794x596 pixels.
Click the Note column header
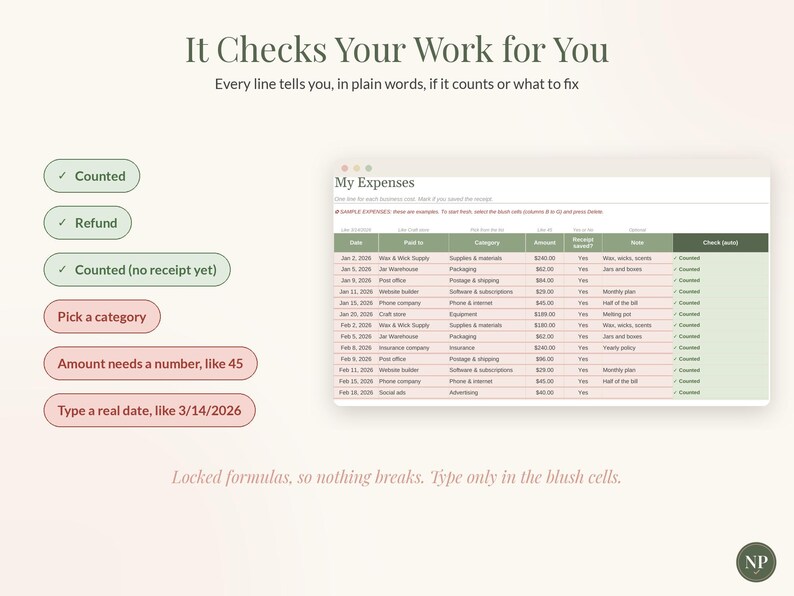pyautogui.click(x=637, y=243)
